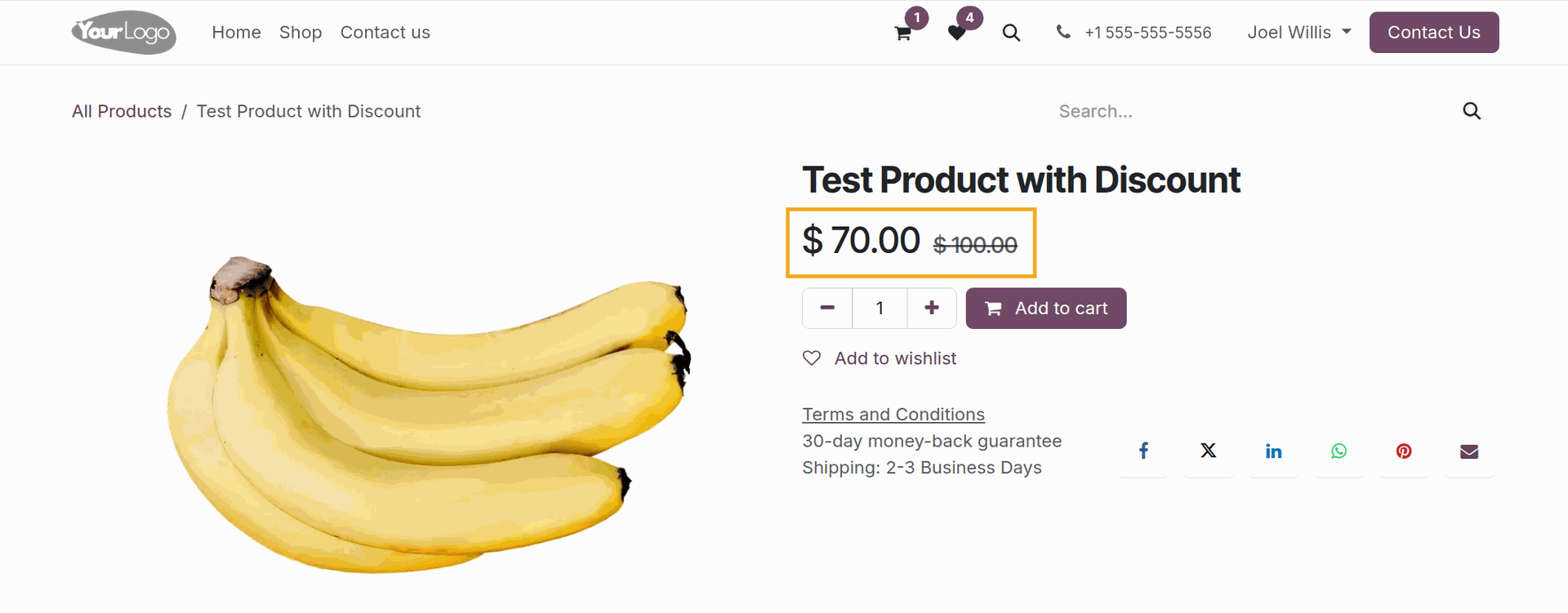Open the Joel Willis account dropdown
Viewport: 1568px width, 613px height.
(1298, 33)
